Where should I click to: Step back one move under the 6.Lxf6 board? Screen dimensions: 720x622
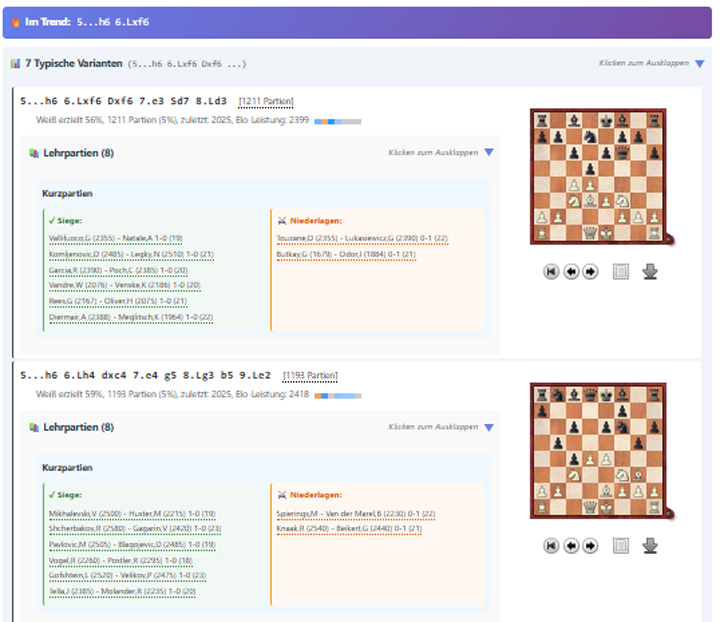click(x=572, y=271)
